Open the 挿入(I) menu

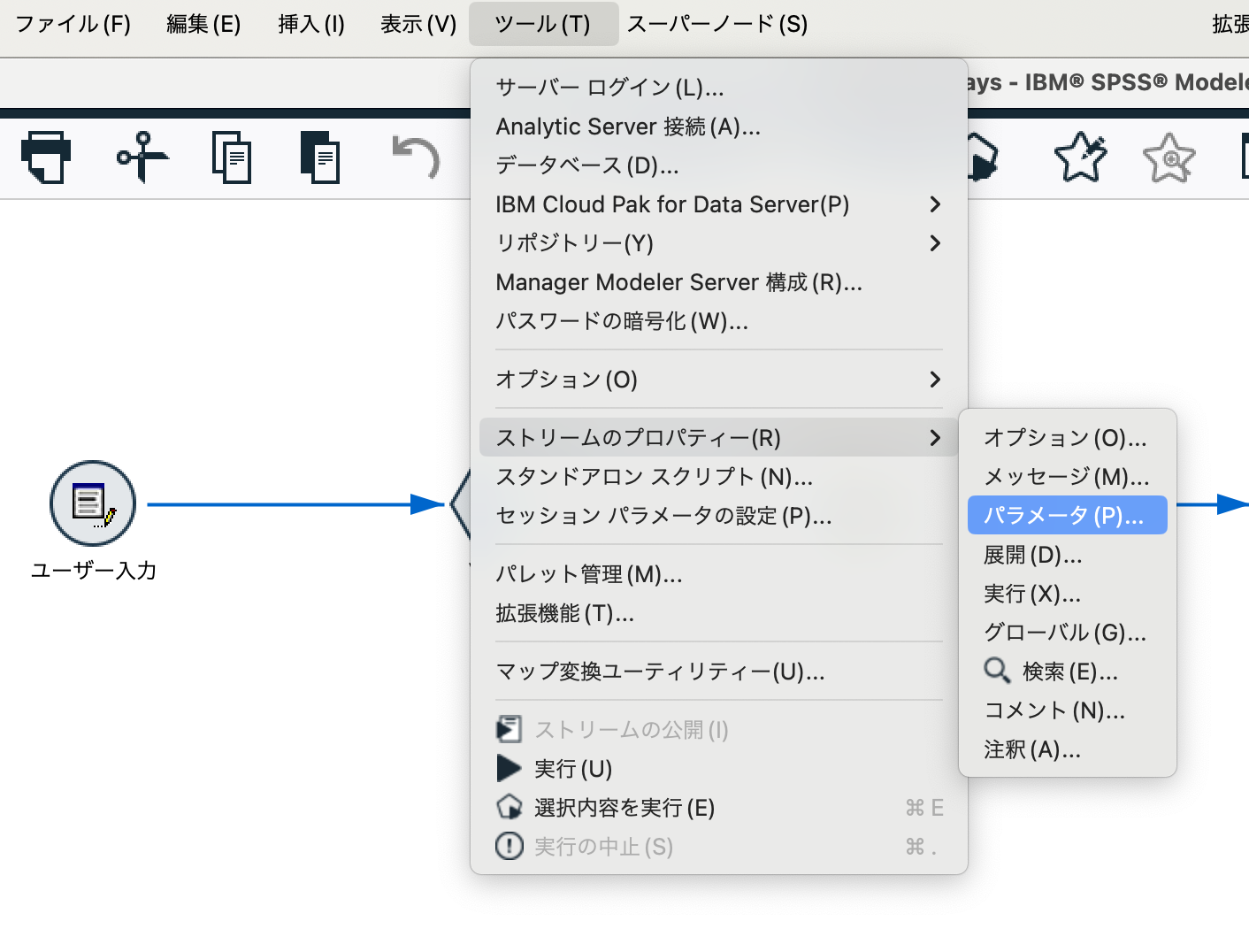point(311,24)
